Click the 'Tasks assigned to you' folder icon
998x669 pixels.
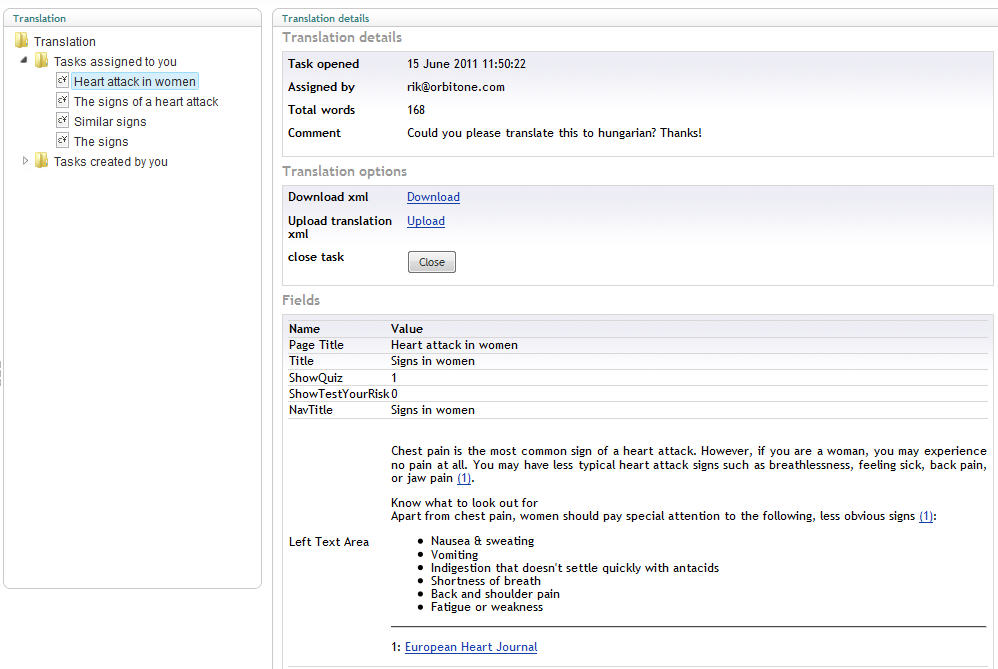42,61
